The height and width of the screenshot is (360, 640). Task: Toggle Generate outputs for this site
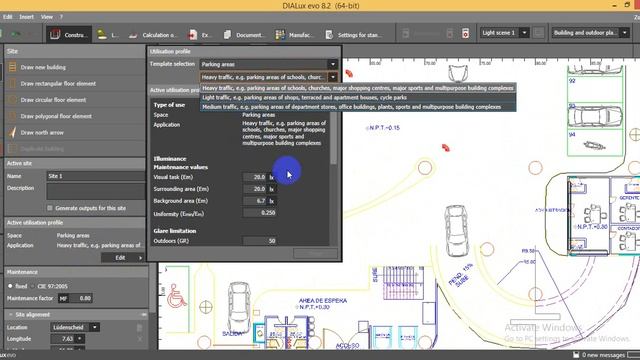point(50,208)
